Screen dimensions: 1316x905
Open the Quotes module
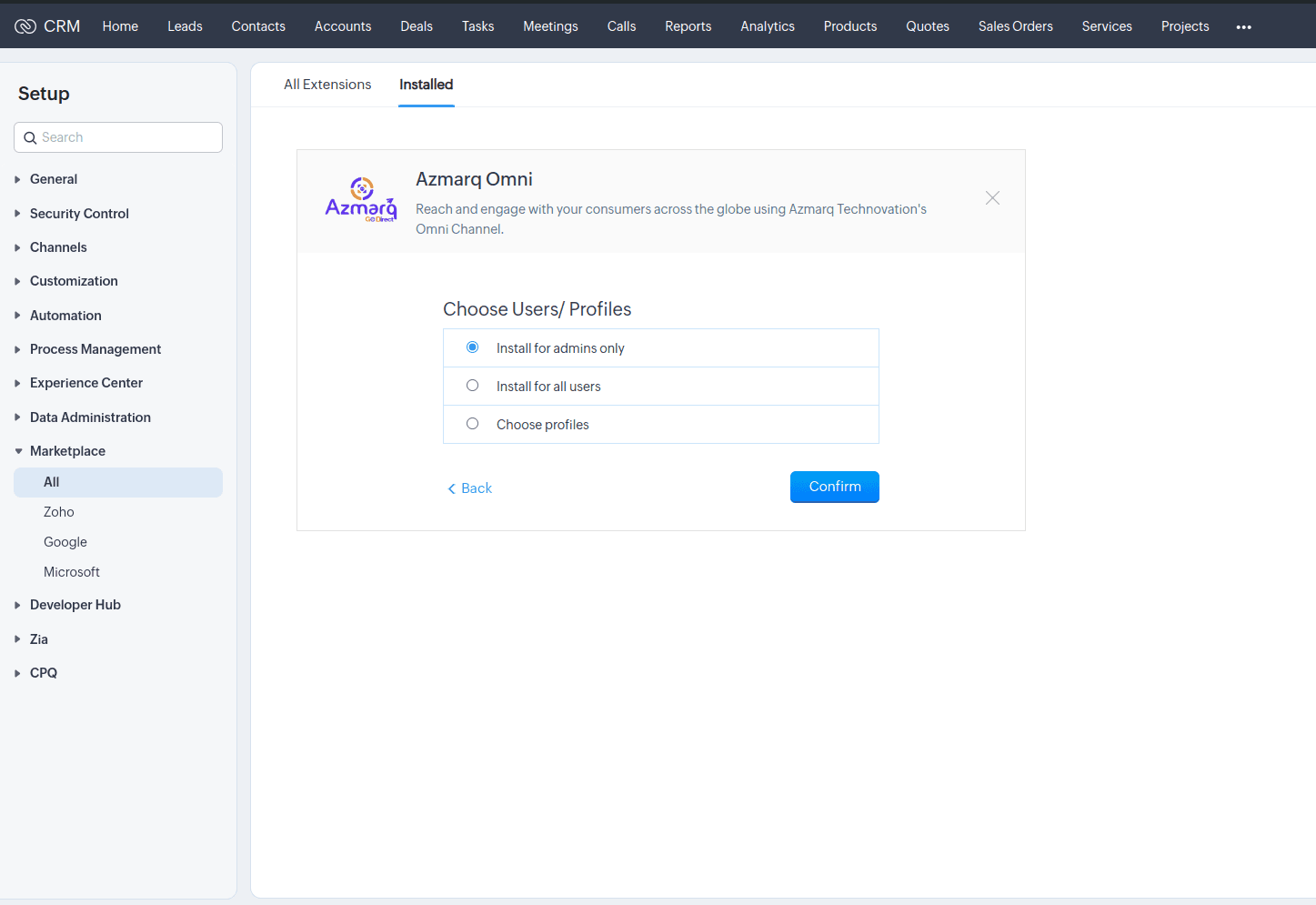coord(928,26)
